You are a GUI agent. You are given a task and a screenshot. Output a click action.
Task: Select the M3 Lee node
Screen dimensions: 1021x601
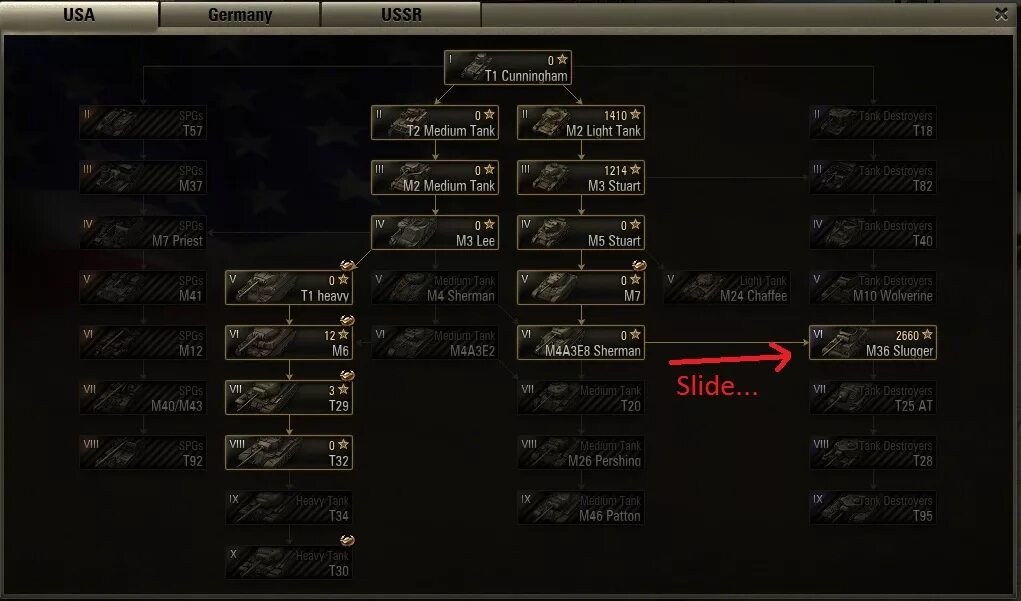435,232
